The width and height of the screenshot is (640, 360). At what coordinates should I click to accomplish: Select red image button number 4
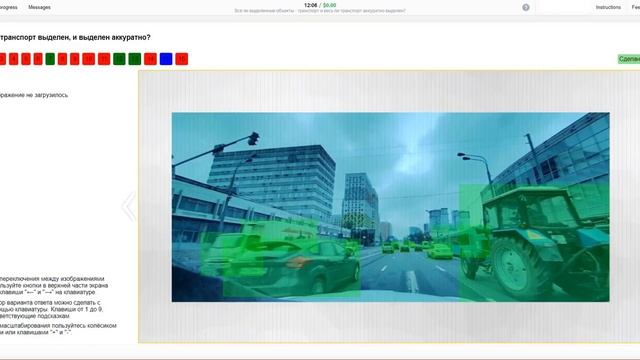pyautogui.click(x=13, y=59)
